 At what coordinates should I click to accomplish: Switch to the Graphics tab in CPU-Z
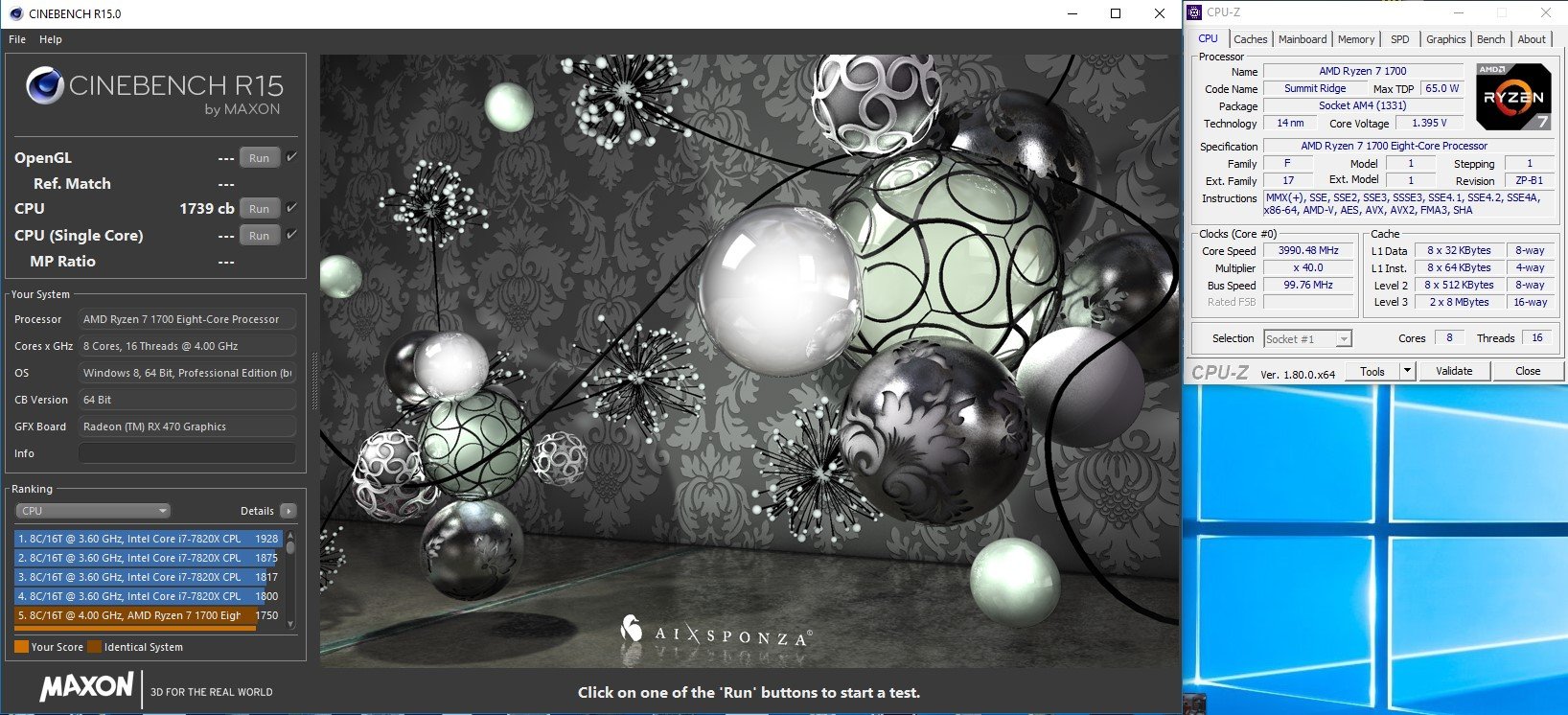click(1445, 39)
